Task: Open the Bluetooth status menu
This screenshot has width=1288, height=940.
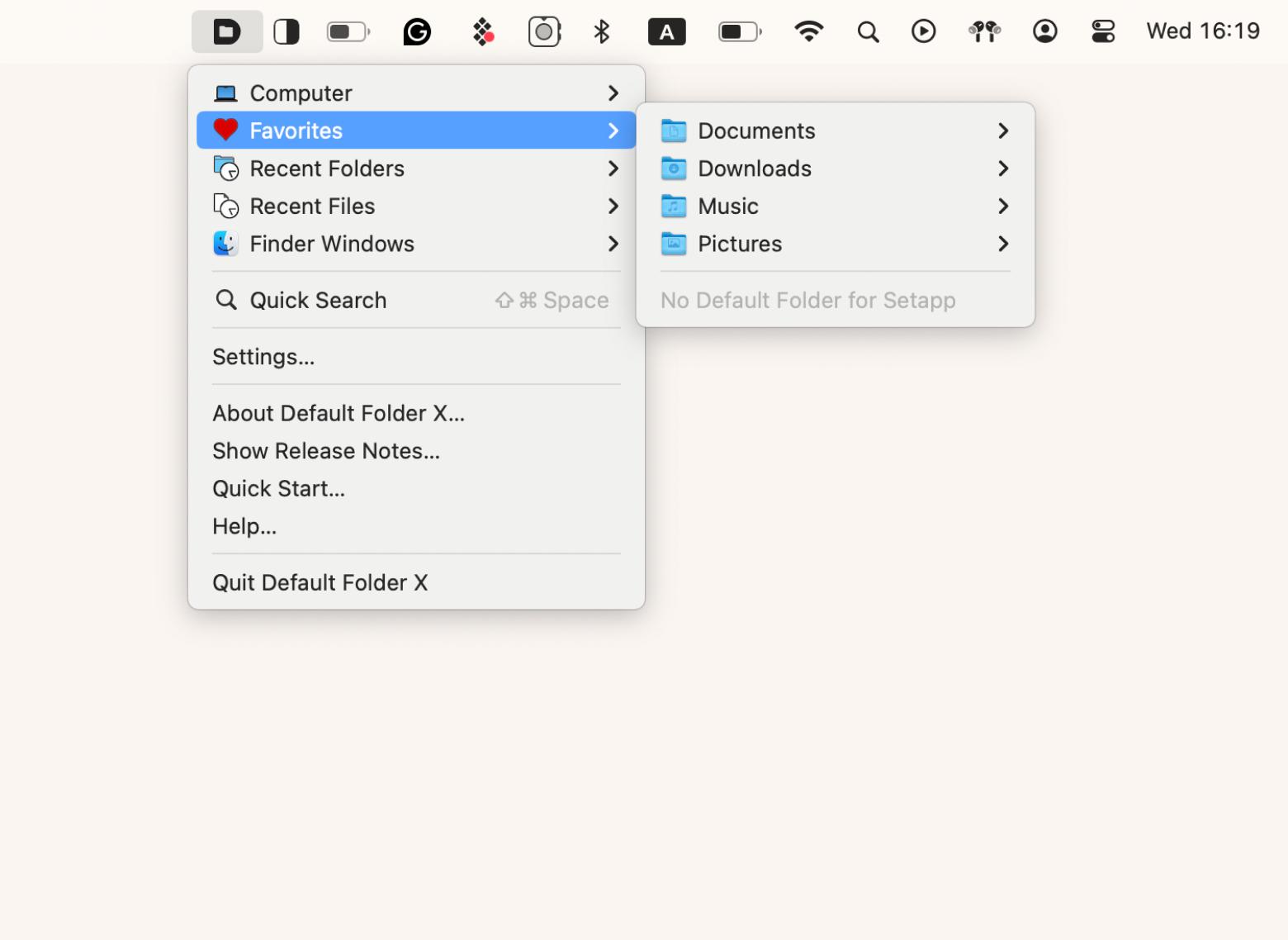Action: (602, 32)
